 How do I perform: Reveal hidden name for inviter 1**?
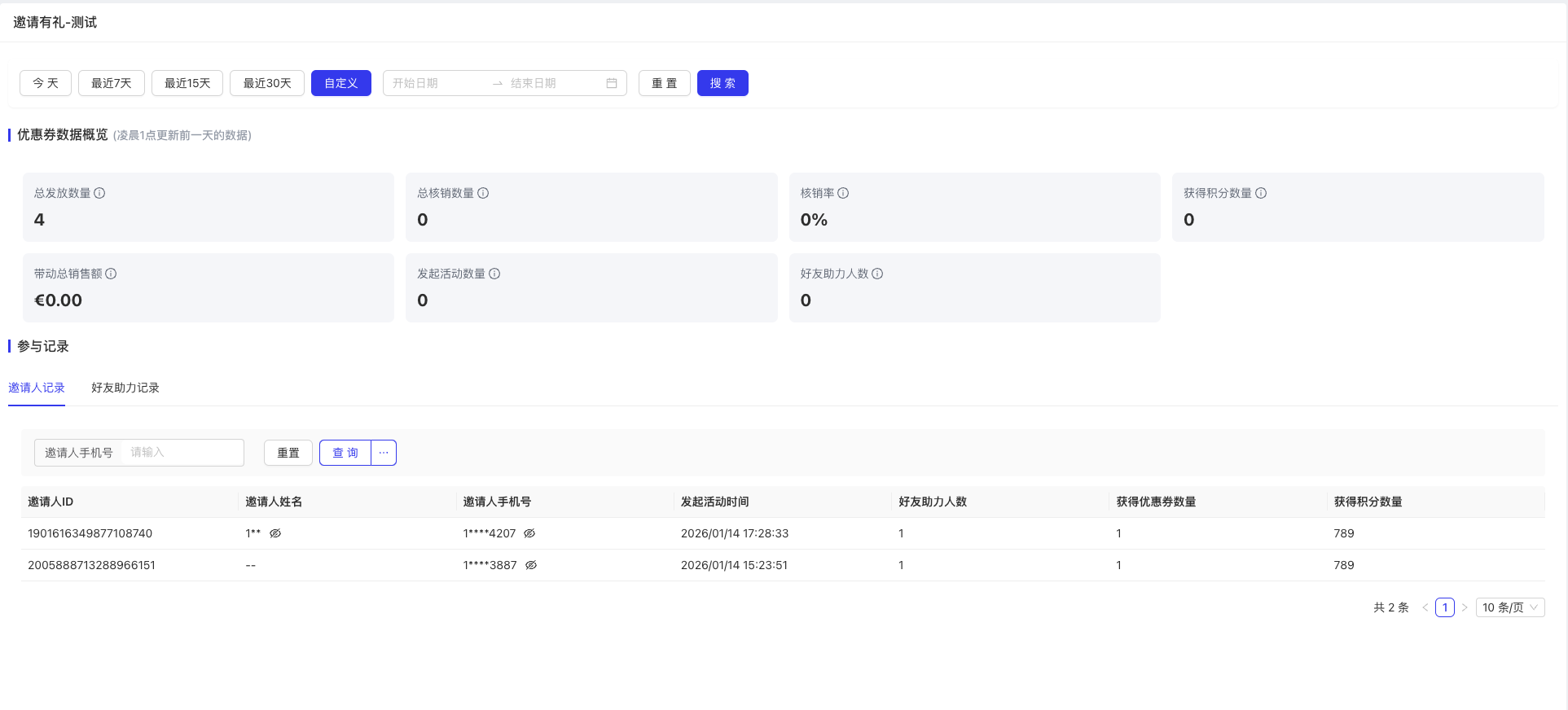[275, 533]
